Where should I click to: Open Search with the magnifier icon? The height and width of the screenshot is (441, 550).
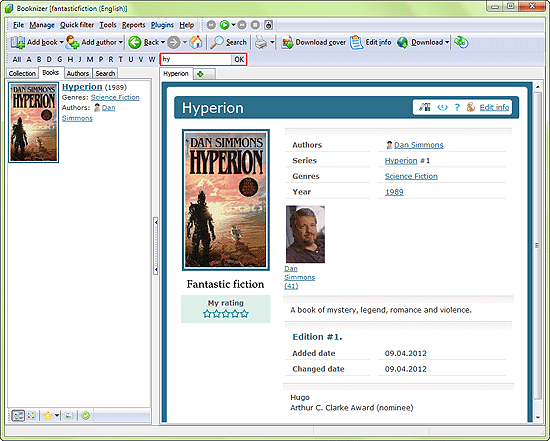pos(217,42)
